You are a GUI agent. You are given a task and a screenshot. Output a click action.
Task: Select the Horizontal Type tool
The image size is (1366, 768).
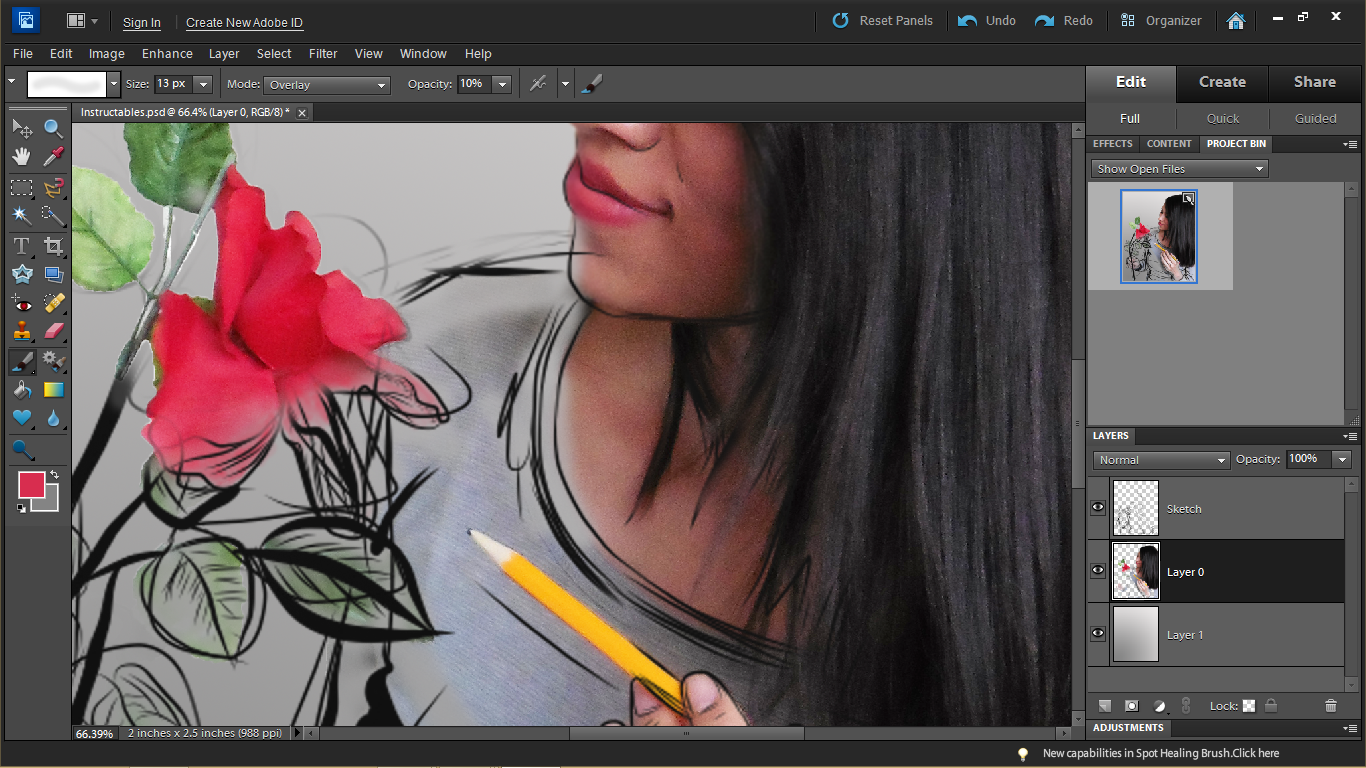click(x=22, y=245)
